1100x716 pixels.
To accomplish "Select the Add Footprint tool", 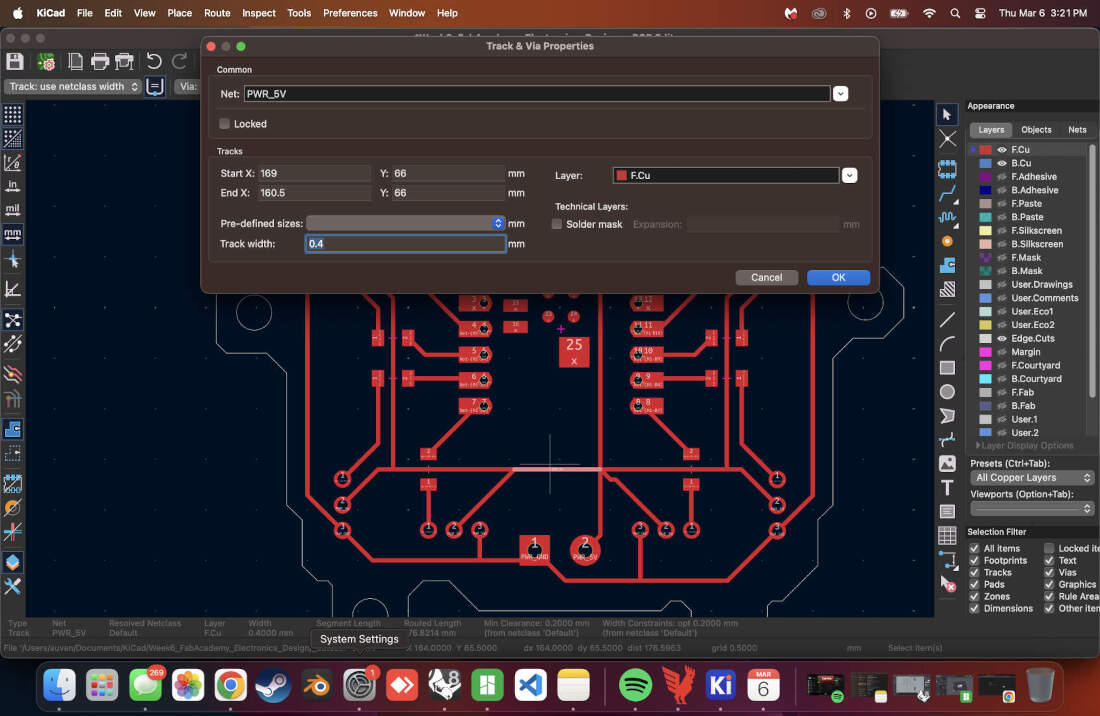I will click(947, 169).
